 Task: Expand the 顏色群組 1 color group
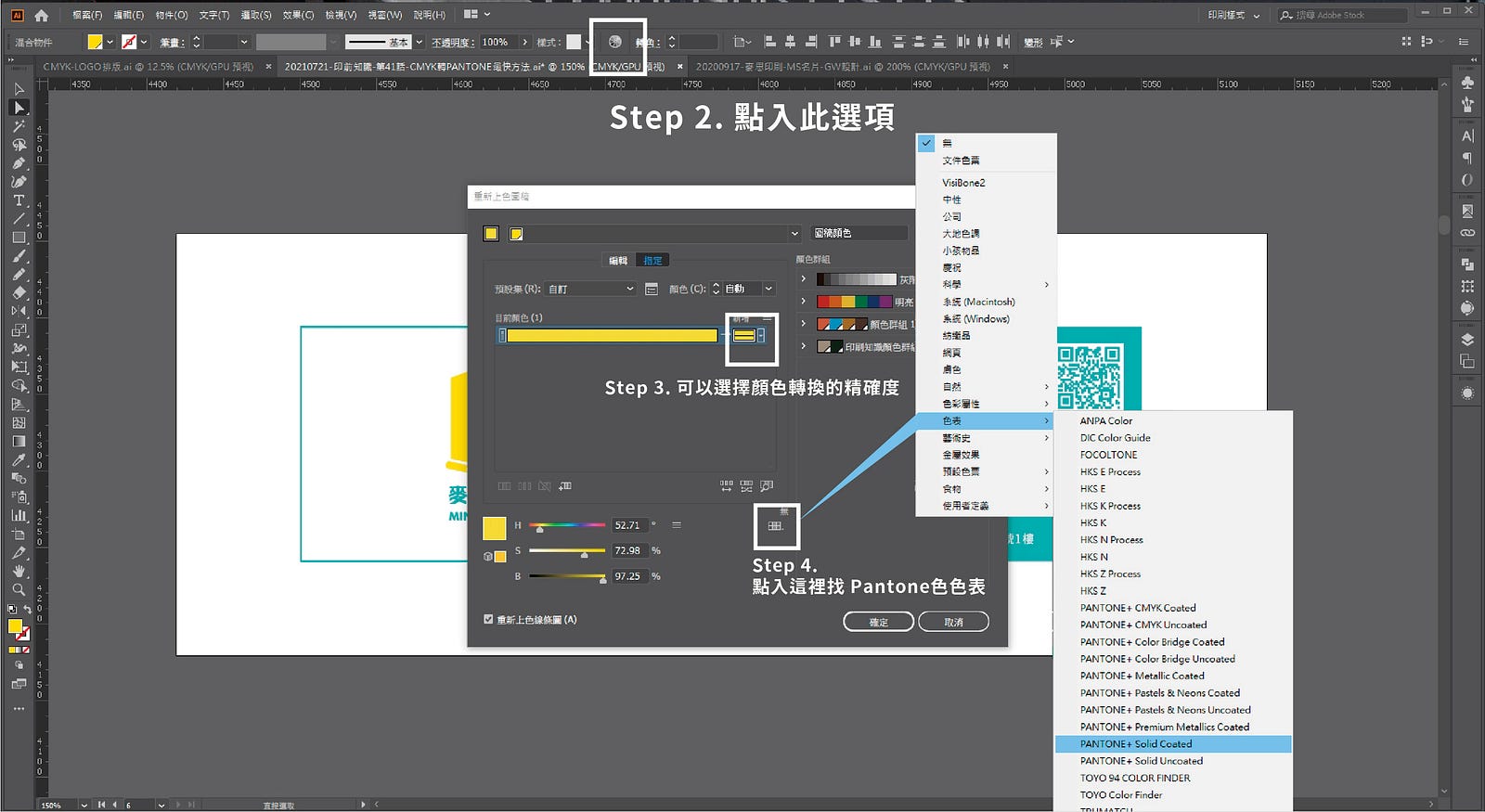tap(804, 323)
